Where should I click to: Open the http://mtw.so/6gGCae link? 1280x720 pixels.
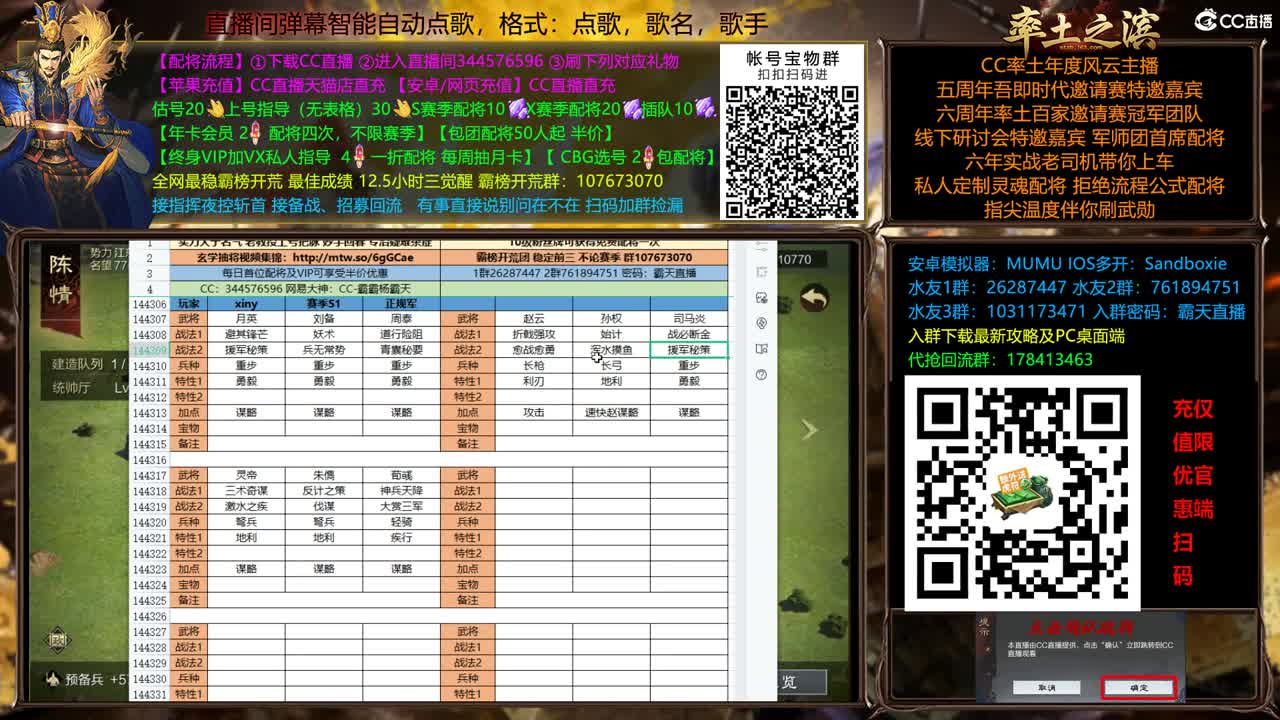(x=353, y=258)
